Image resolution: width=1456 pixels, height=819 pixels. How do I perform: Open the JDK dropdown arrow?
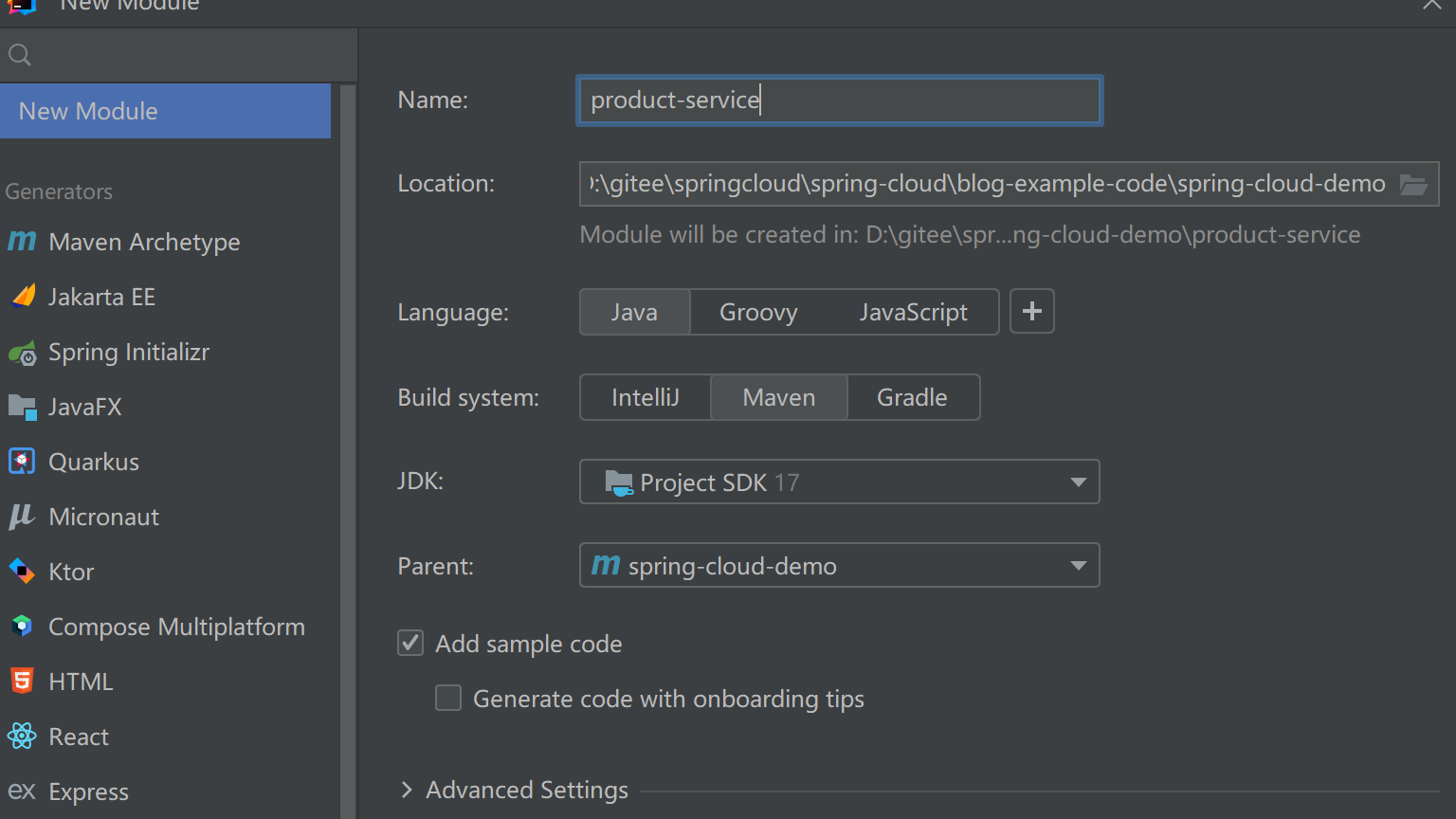1078,482
